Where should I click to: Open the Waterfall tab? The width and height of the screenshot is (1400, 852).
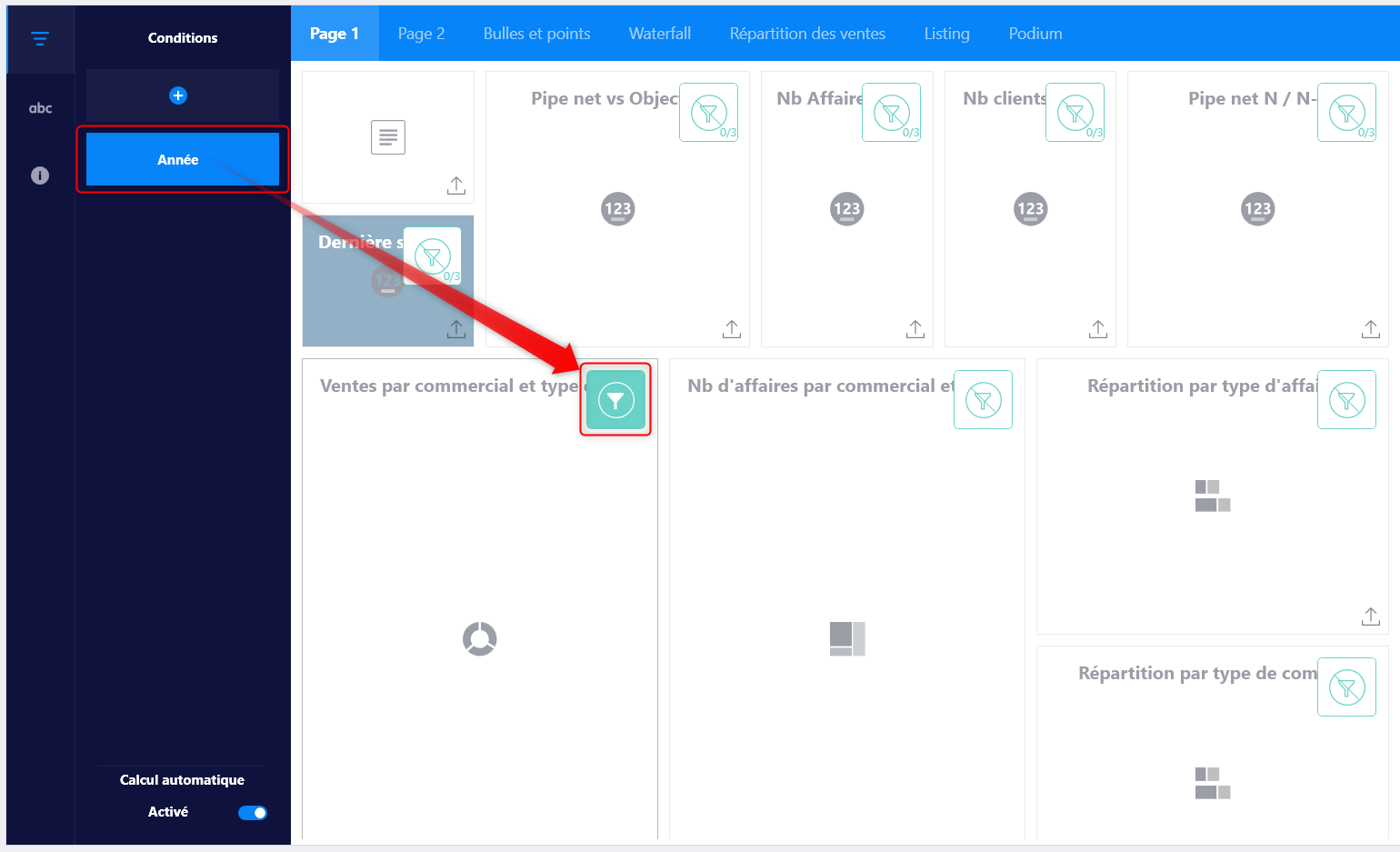coord(659,34)
